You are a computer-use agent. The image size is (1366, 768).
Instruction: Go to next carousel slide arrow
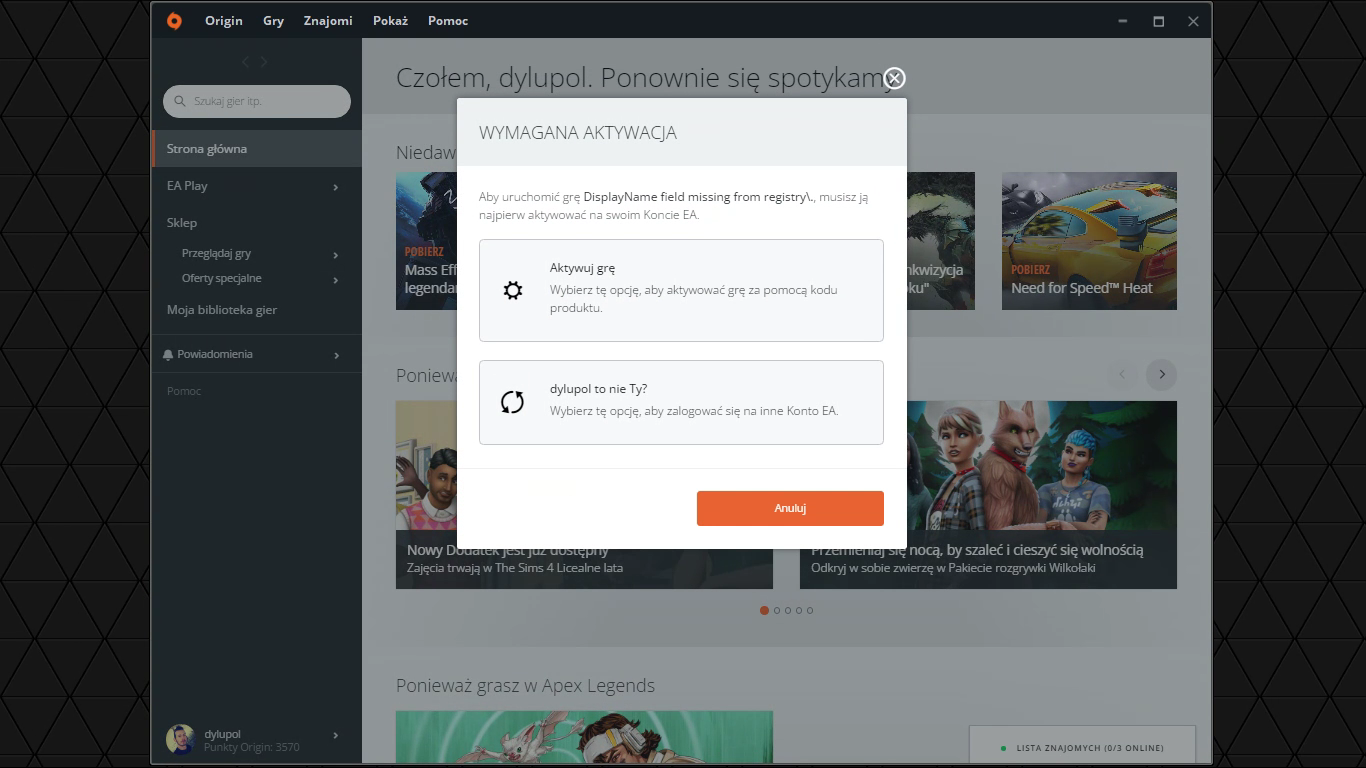[x=1161, y=374]
